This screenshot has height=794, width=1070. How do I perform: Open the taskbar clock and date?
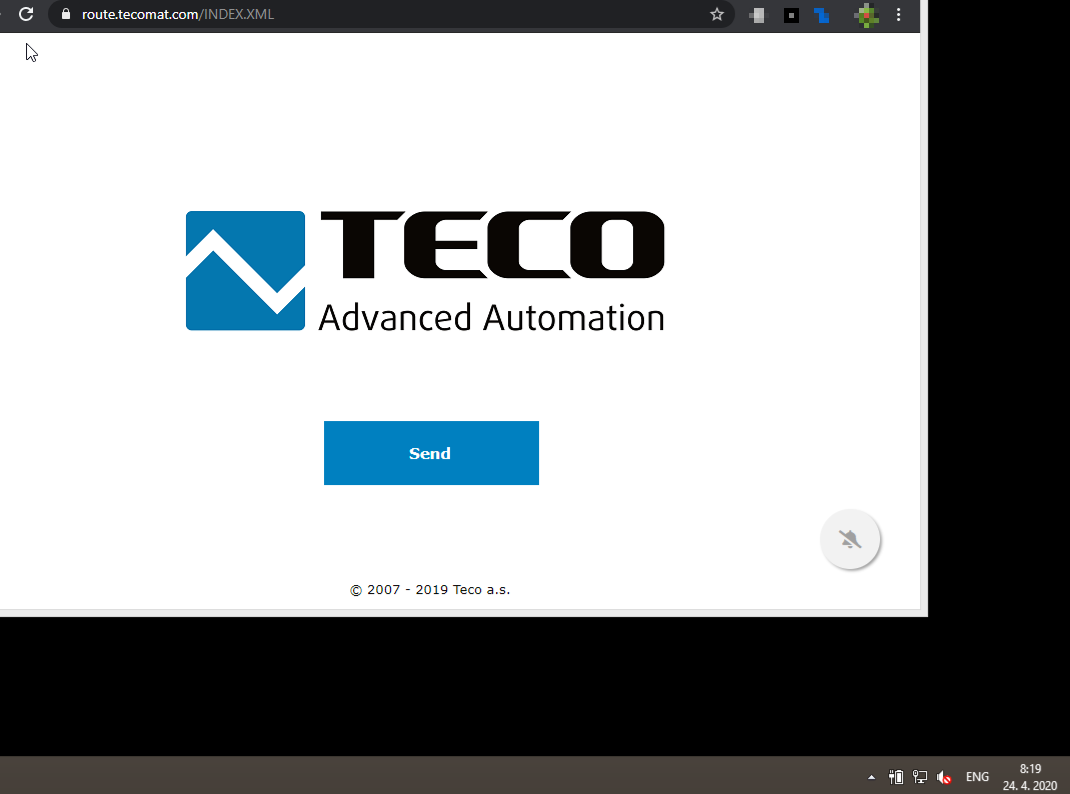pos(1030,777)
